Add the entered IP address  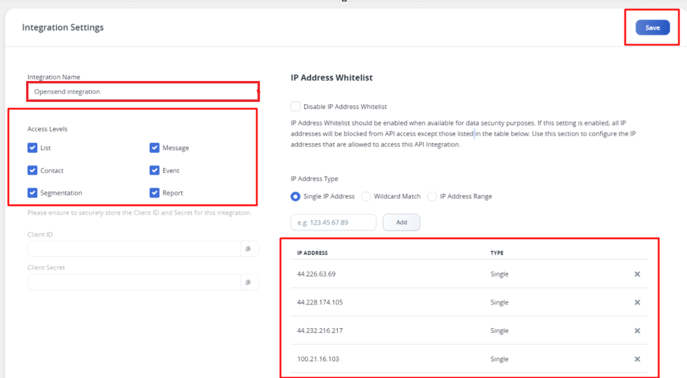tap(401, 222)
